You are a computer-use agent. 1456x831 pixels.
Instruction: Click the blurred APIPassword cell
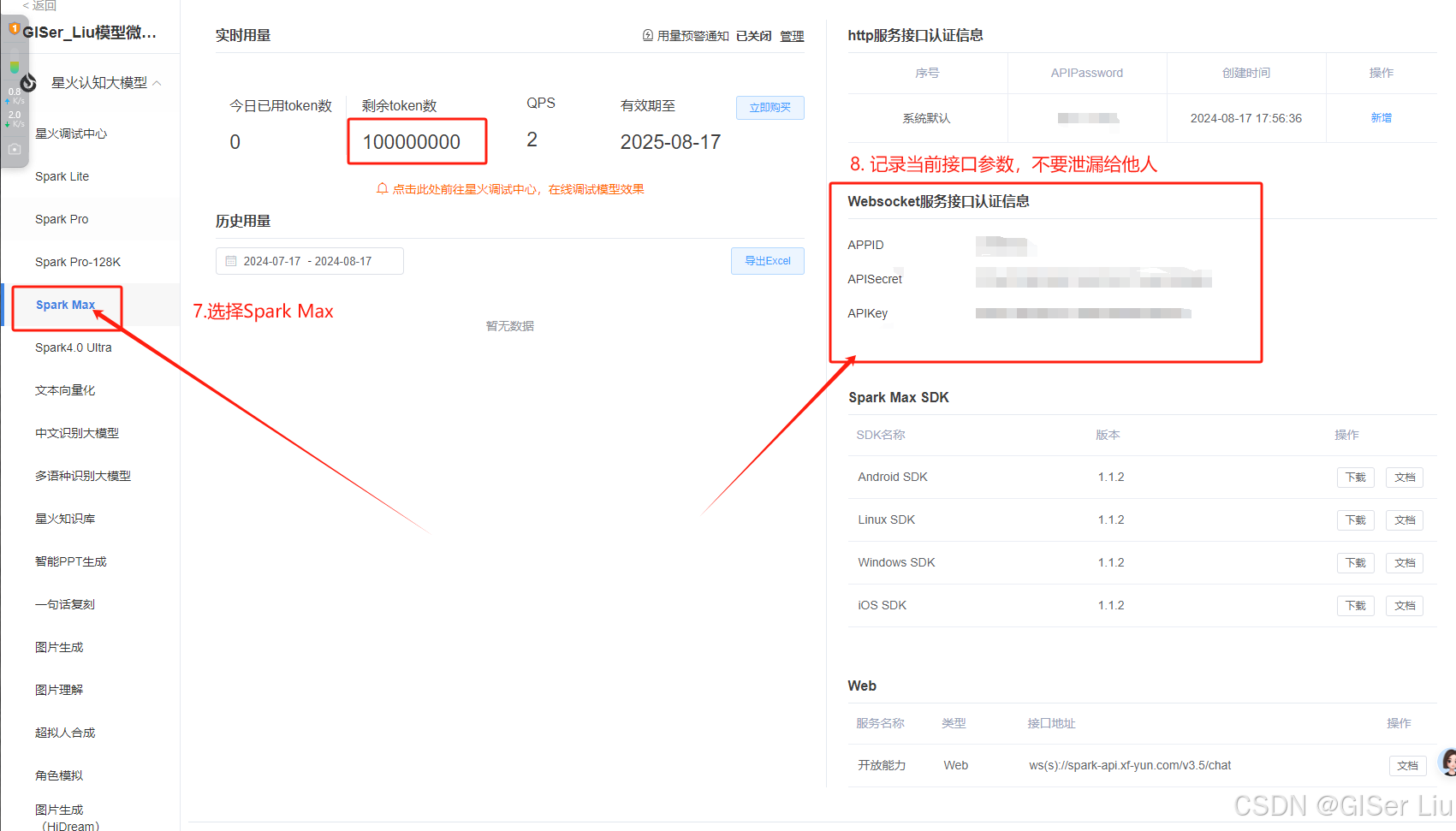click(x=1087, y=118)
